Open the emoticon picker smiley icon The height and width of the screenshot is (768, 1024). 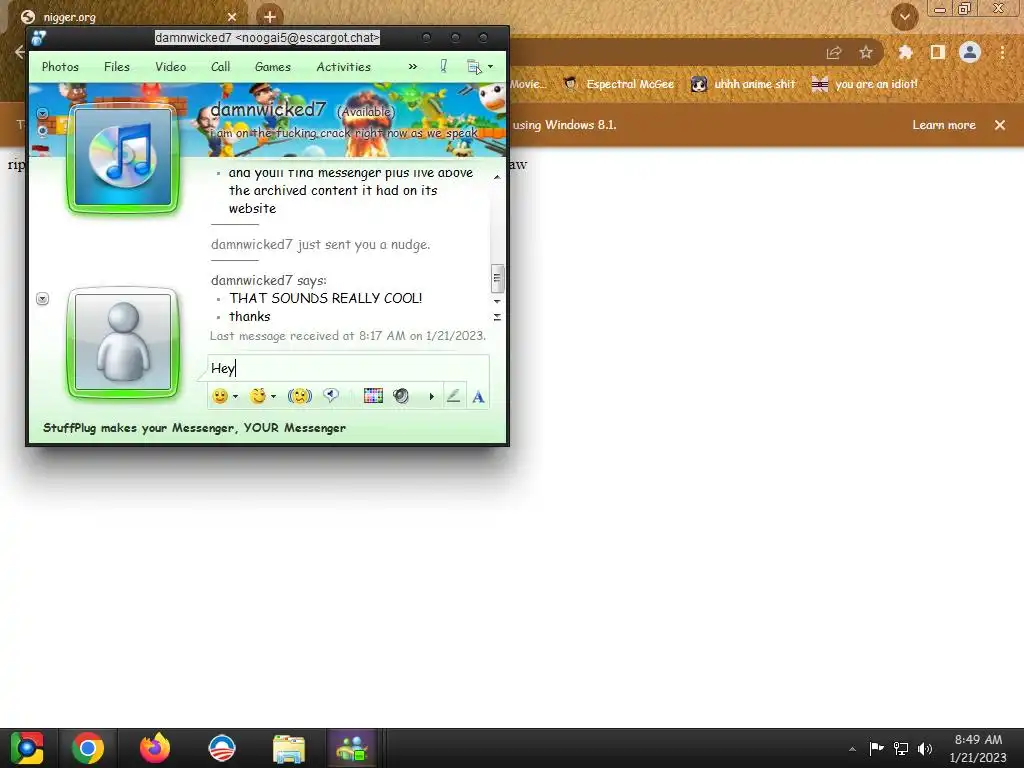coord(220,396)
